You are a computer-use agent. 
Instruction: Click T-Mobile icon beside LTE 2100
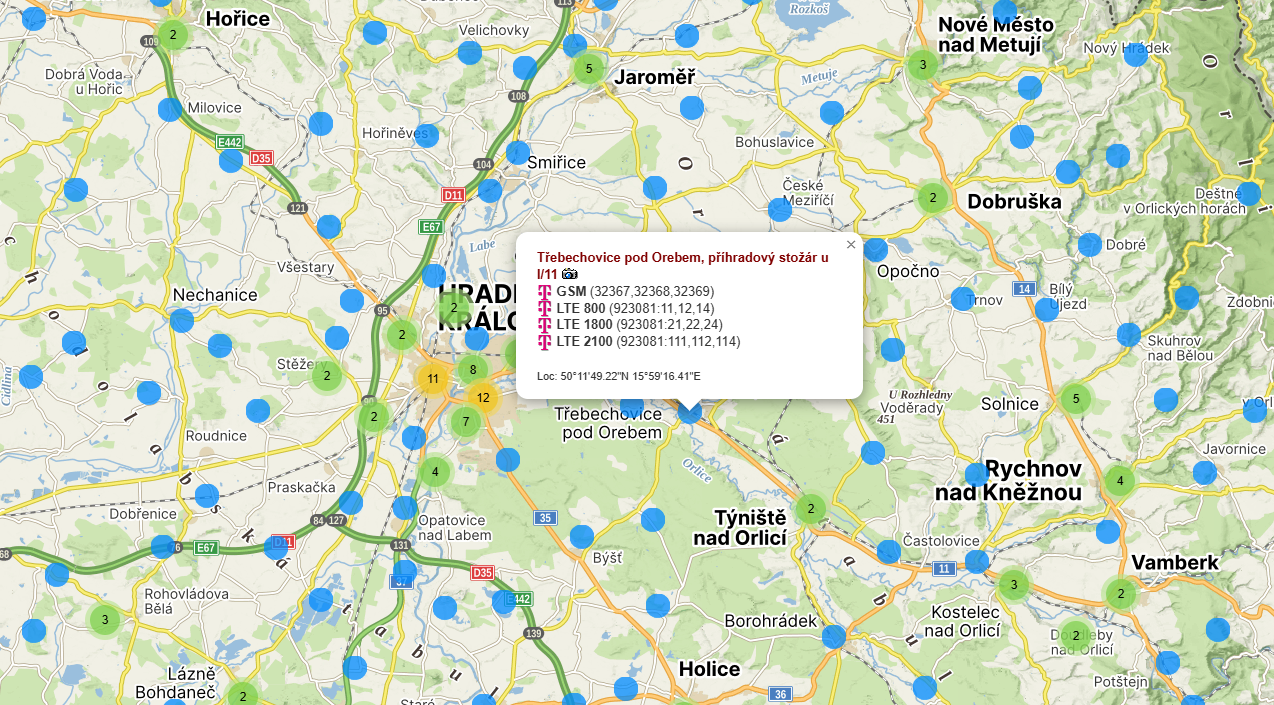click(x=545, y=342)
